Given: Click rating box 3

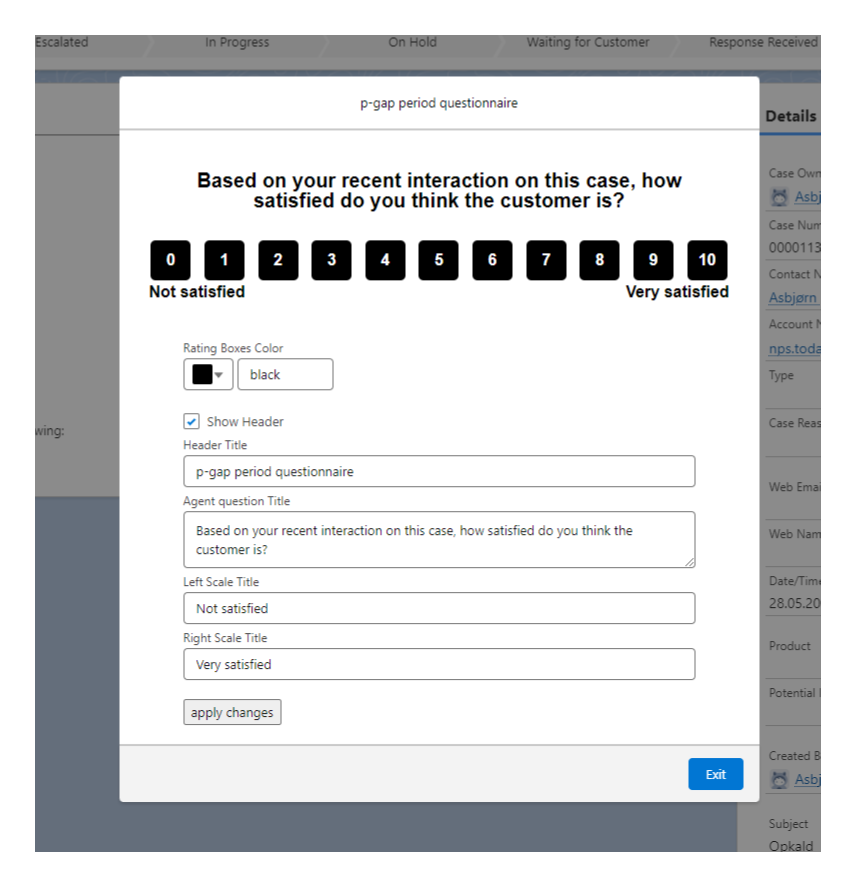Looking at the screenshot, I should point(331,260).
